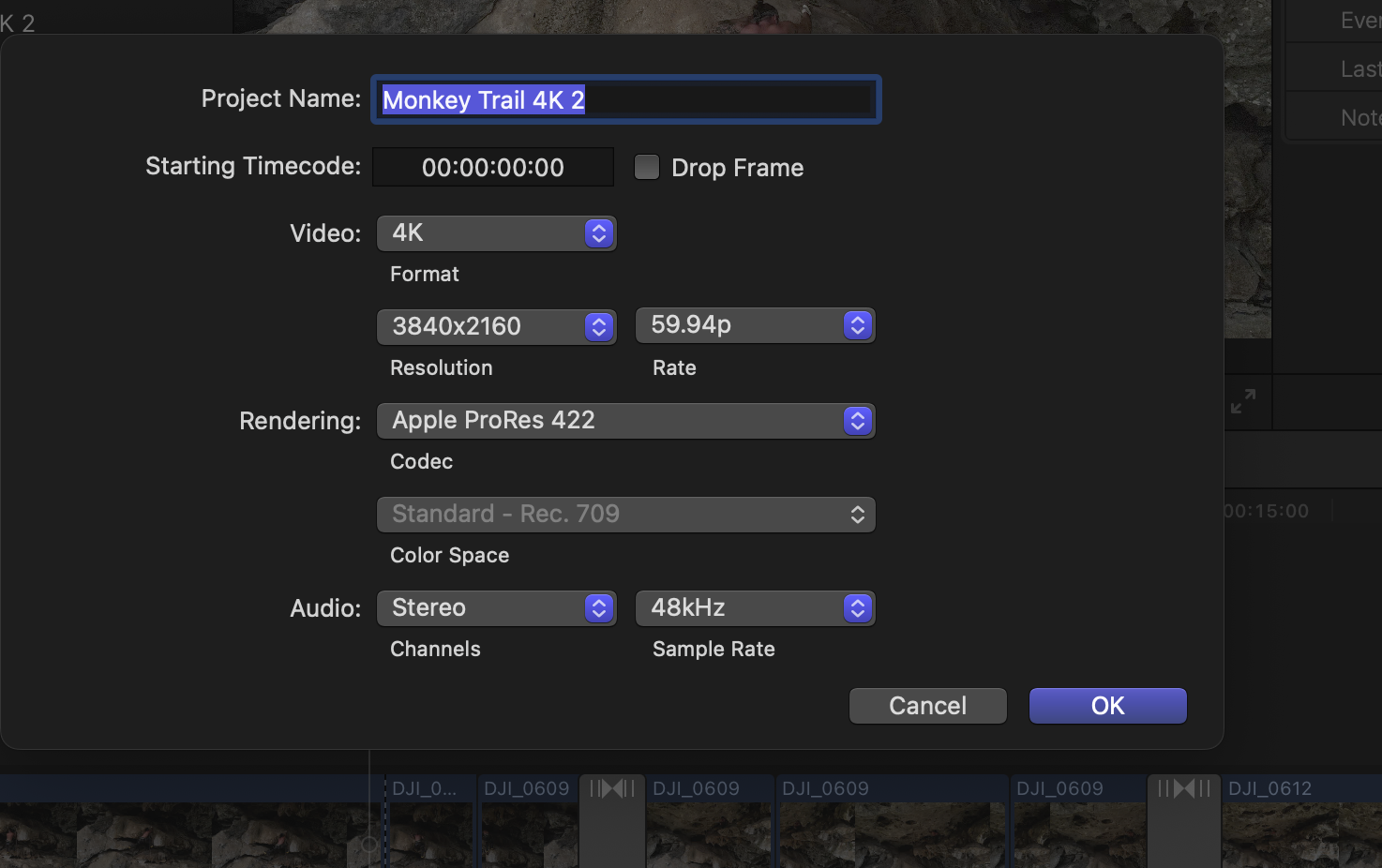
Task: Click the transition icon before second DJI_0609 clip
Action: 612,788
